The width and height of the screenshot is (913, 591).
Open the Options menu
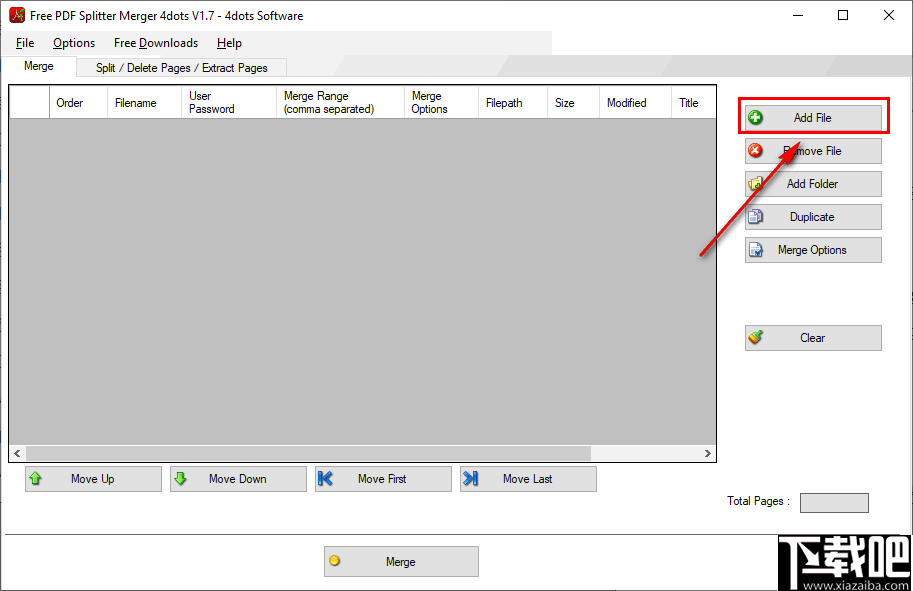click(x=73, y=43)
